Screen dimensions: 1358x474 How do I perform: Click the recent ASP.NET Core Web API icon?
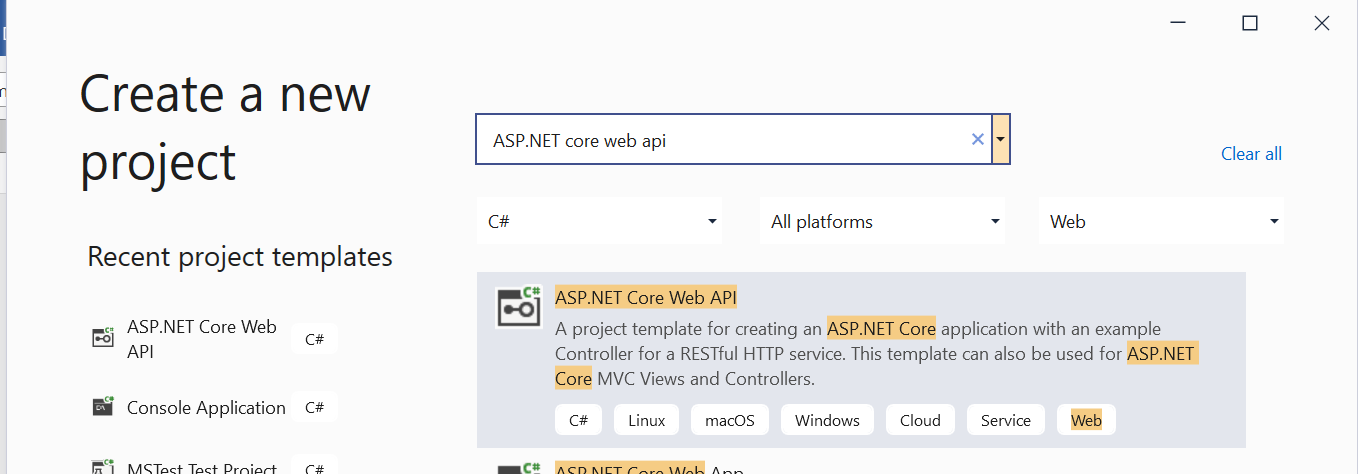tap(103, 338)
